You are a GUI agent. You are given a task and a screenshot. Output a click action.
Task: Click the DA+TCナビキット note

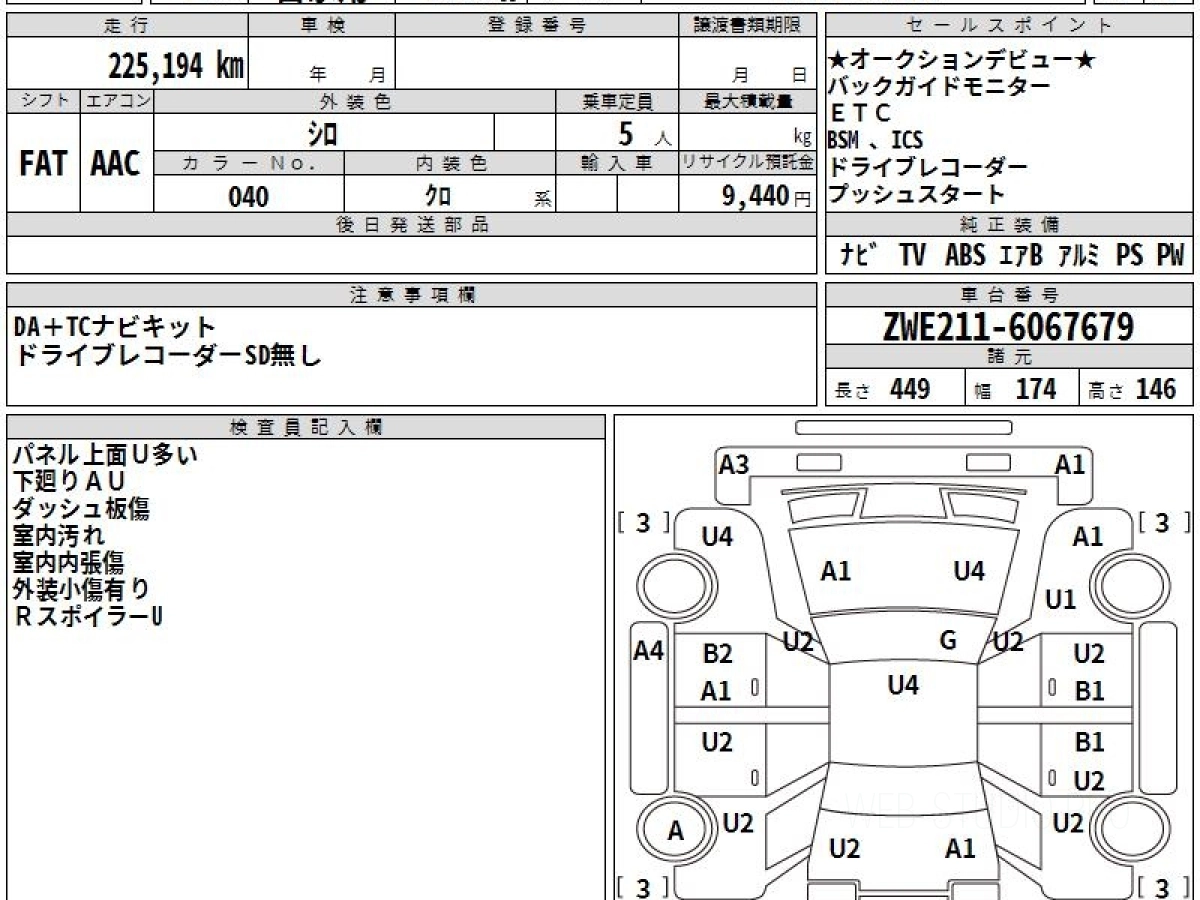click(x=115, y=326)
